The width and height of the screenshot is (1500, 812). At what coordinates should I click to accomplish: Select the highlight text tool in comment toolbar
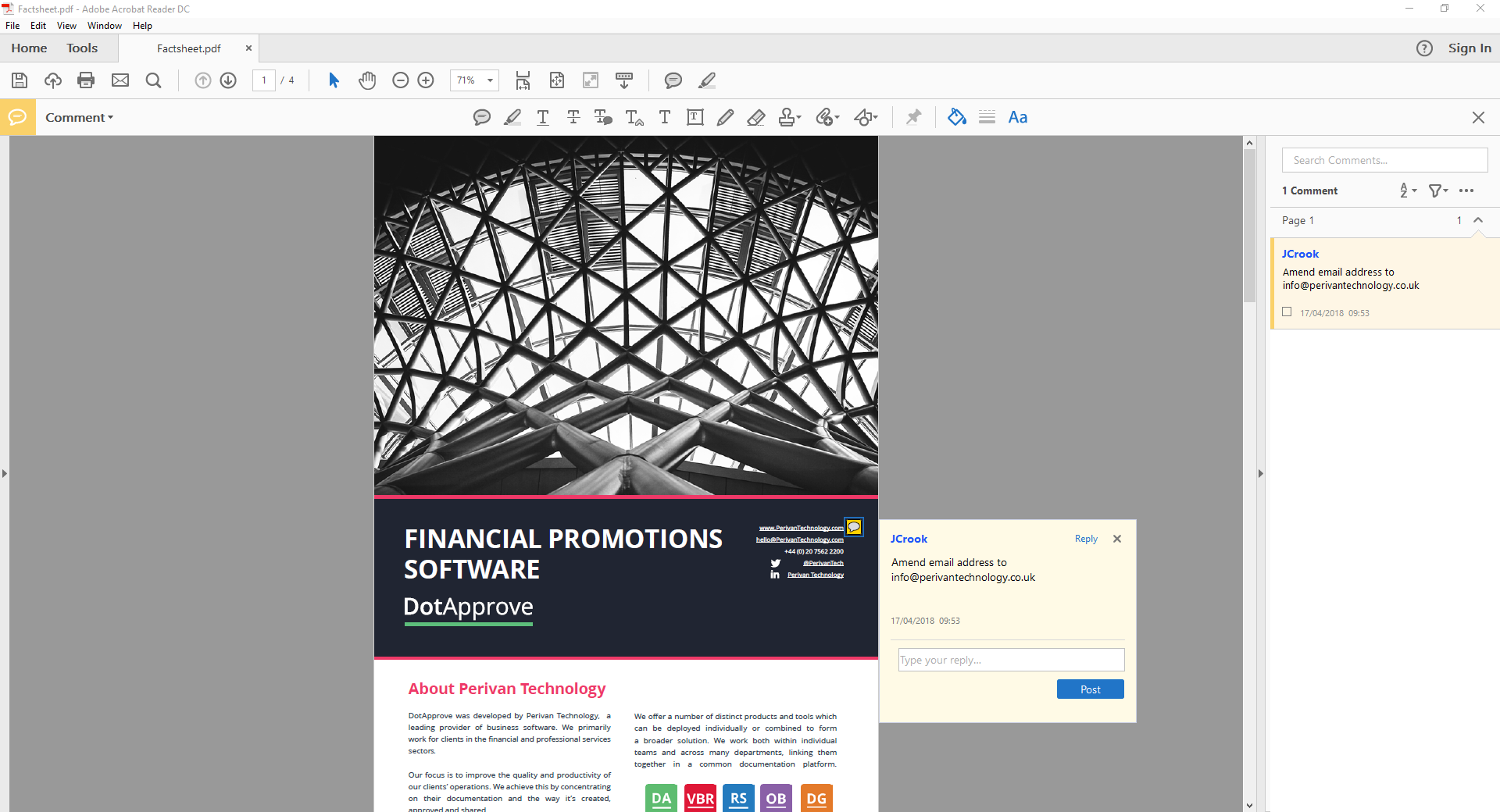pyautogui.click(x=512, y=117)
